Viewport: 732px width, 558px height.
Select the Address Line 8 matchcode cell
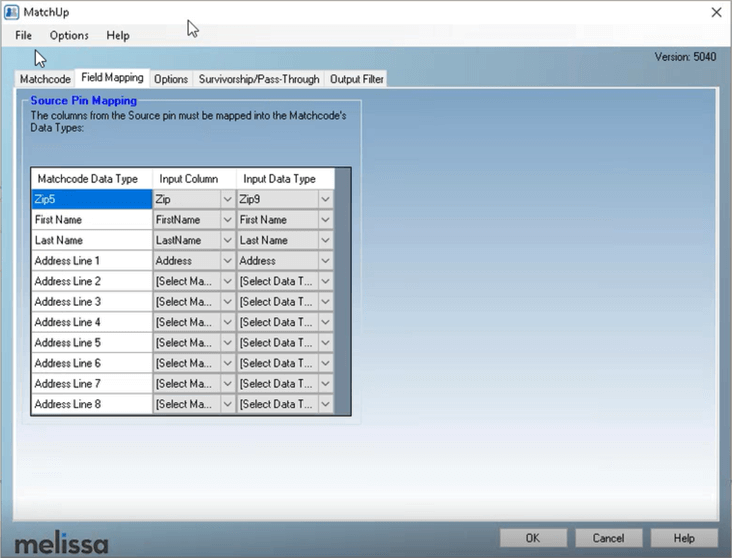click(92, 404)
